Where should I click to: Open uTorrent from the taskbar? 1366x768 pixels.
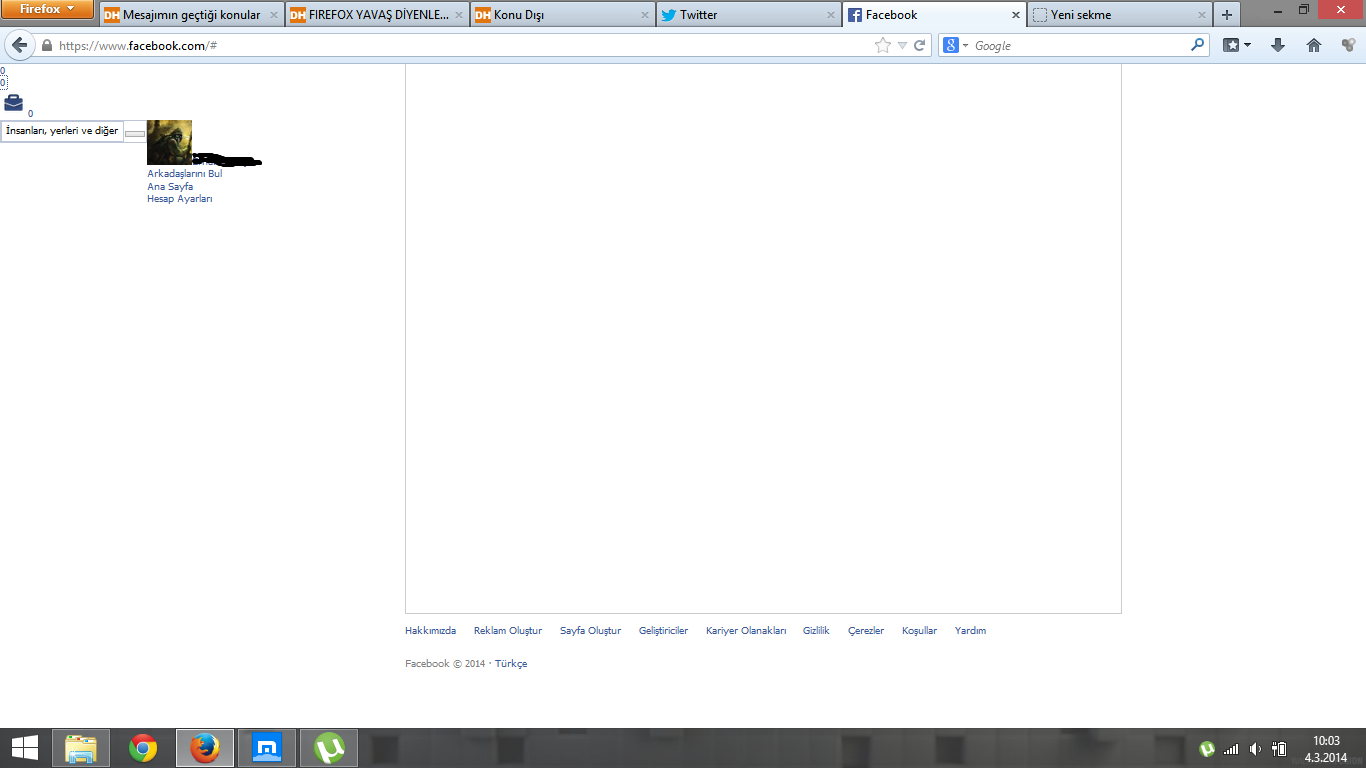[329, 748]
